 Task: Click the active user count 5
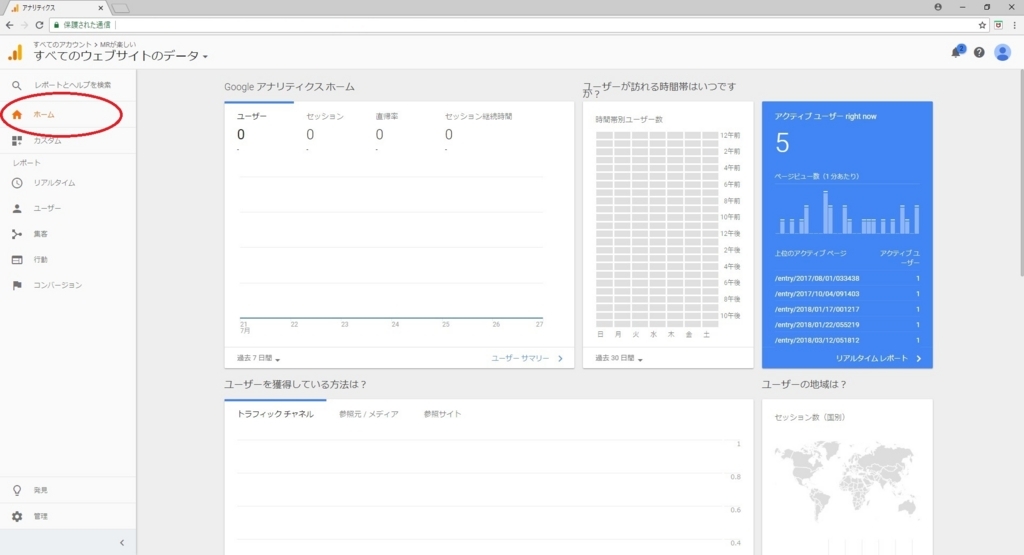click(782, 143)
